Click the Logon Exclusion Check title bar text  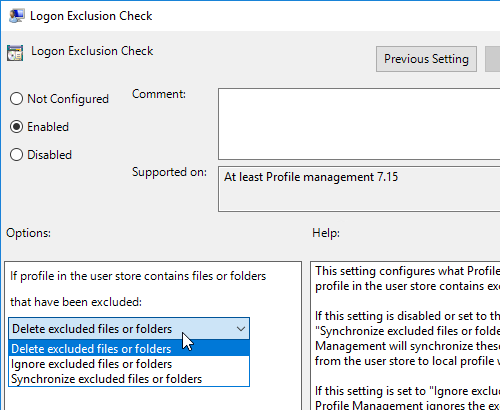coord(91,16)
